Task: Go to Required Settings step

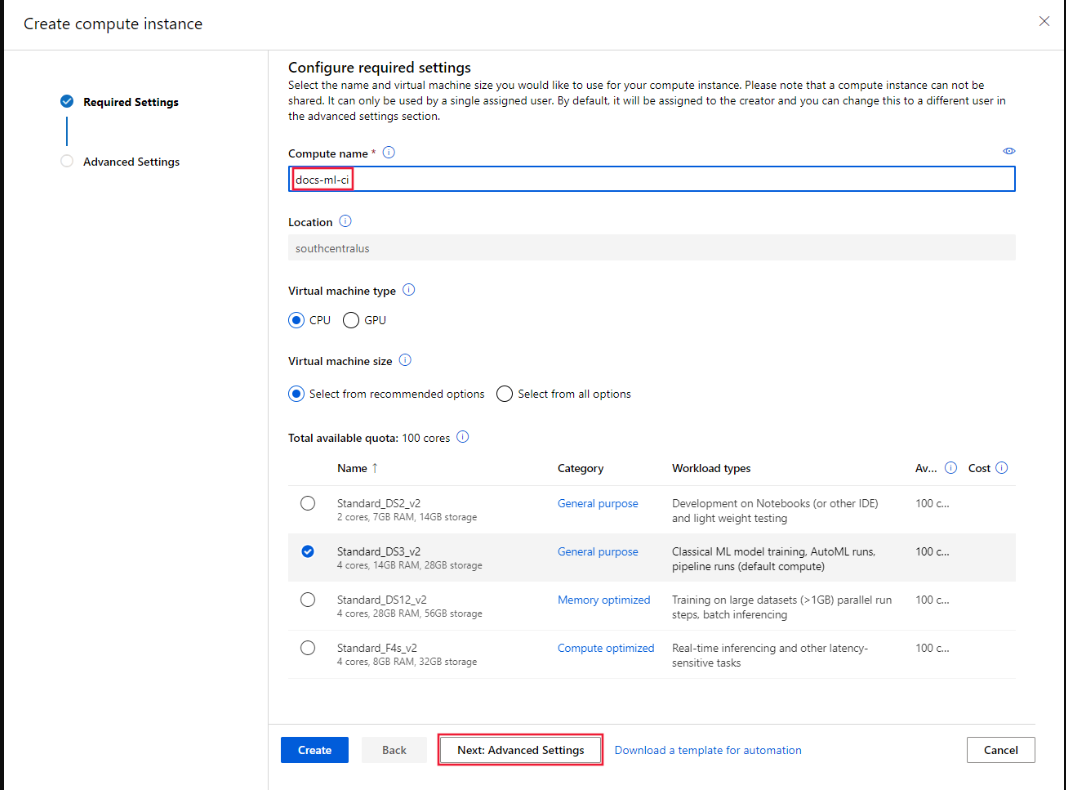Action: (x=131, y=102)
